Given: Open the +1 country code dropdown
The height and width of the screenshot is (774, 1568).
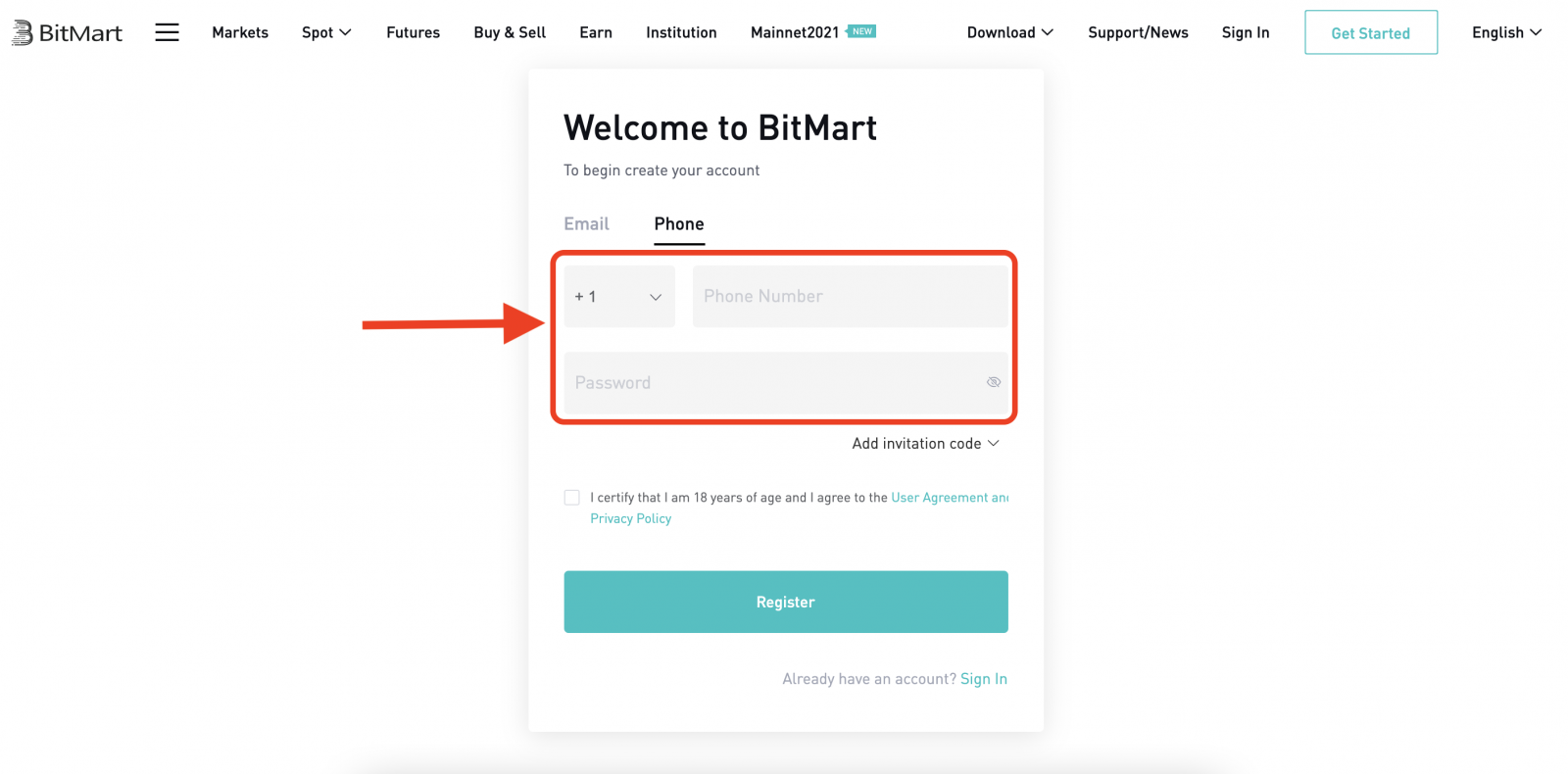Looking at the screenshot, I should click(618, 296).
